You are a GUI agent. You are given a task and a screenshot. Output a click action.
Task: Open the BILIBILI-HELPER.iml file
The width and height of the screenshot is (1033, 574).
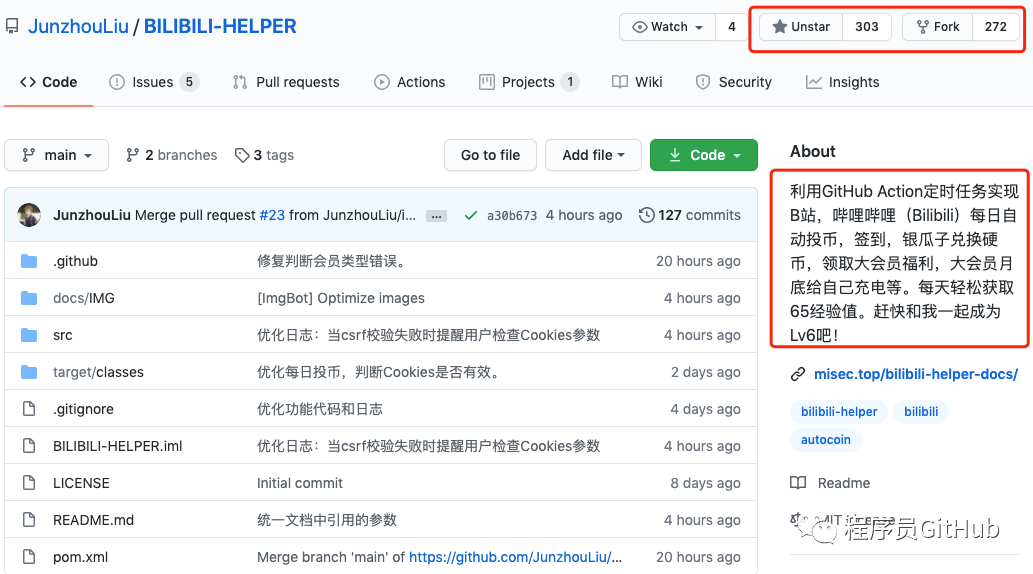pyautogui.click(x=117, y=446)
